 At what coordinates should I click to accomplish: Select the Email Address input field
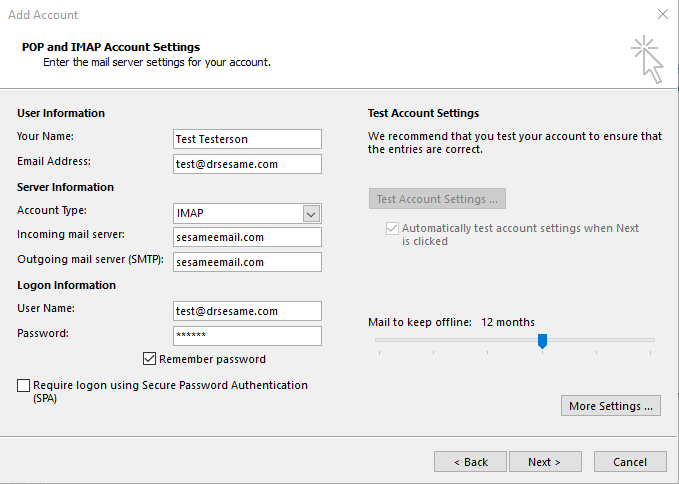point(247,164)
